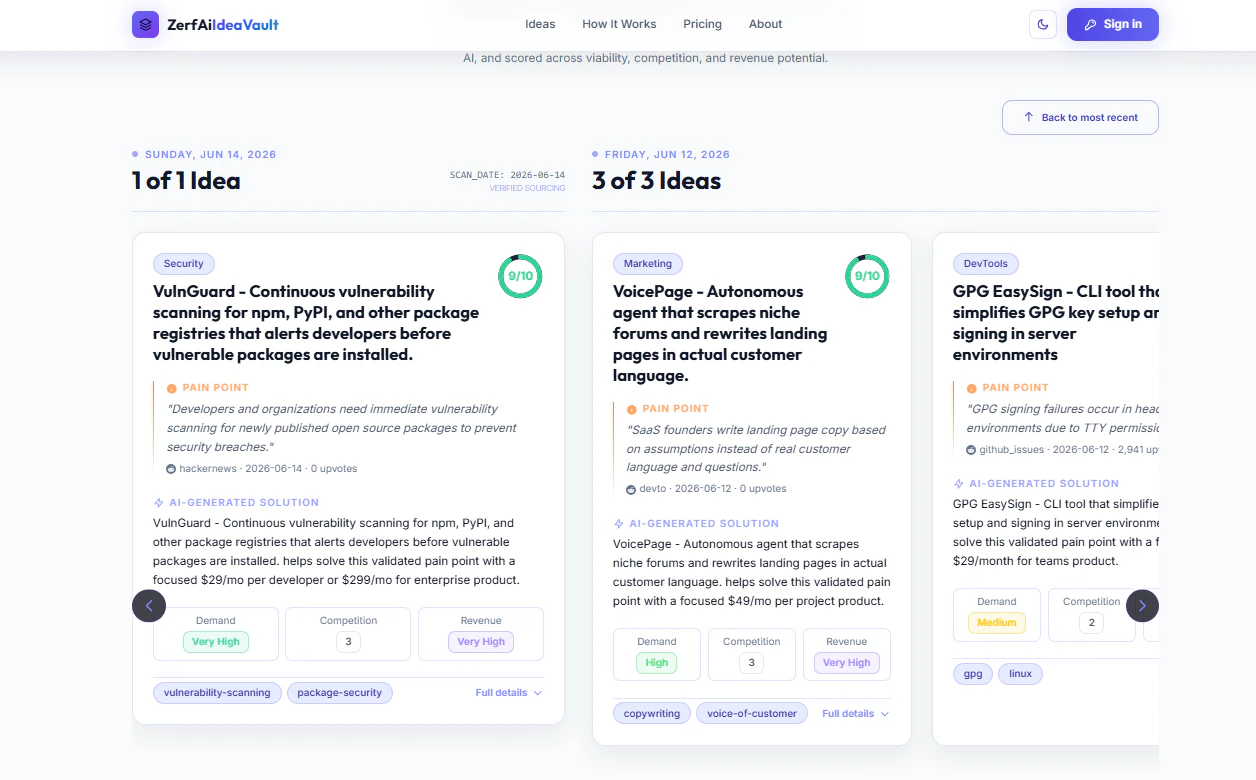
Task: Click the SUNDAY, JUN 14, 2026 date label
Action: click(x=210, y=155)
